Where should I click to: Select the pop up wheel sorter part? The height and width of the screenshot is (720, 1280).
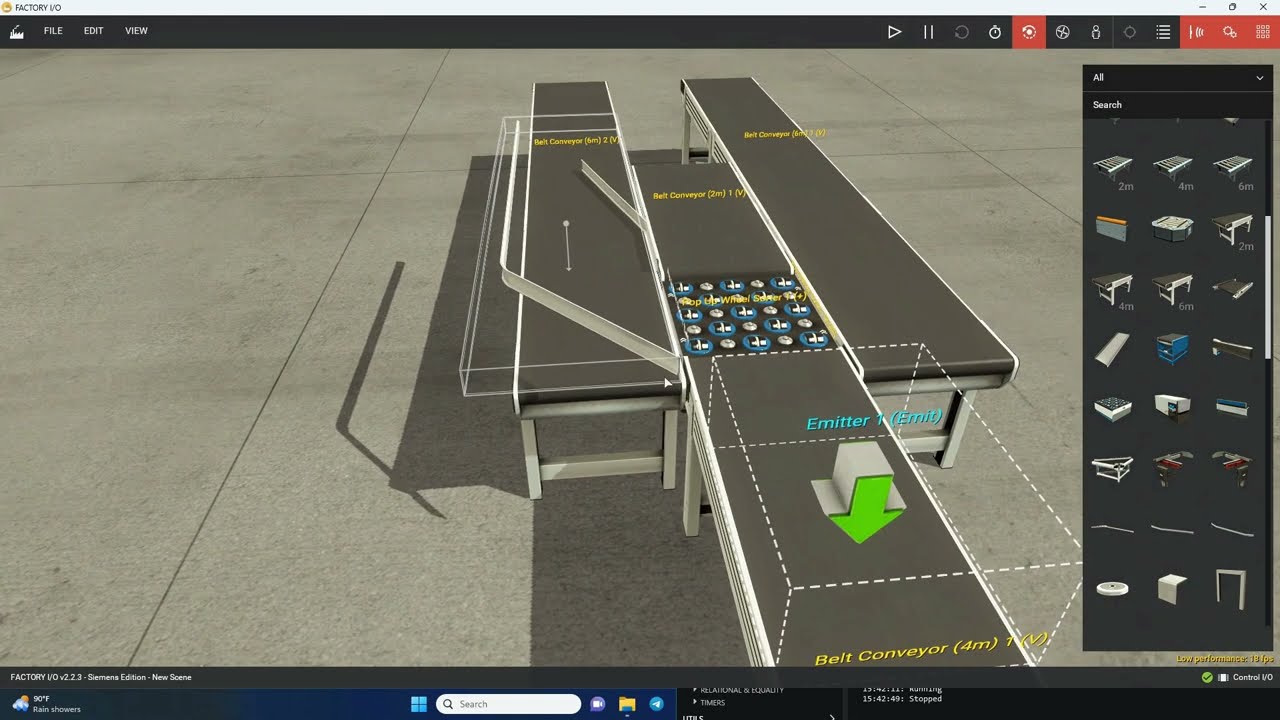tap(1112, 408)
